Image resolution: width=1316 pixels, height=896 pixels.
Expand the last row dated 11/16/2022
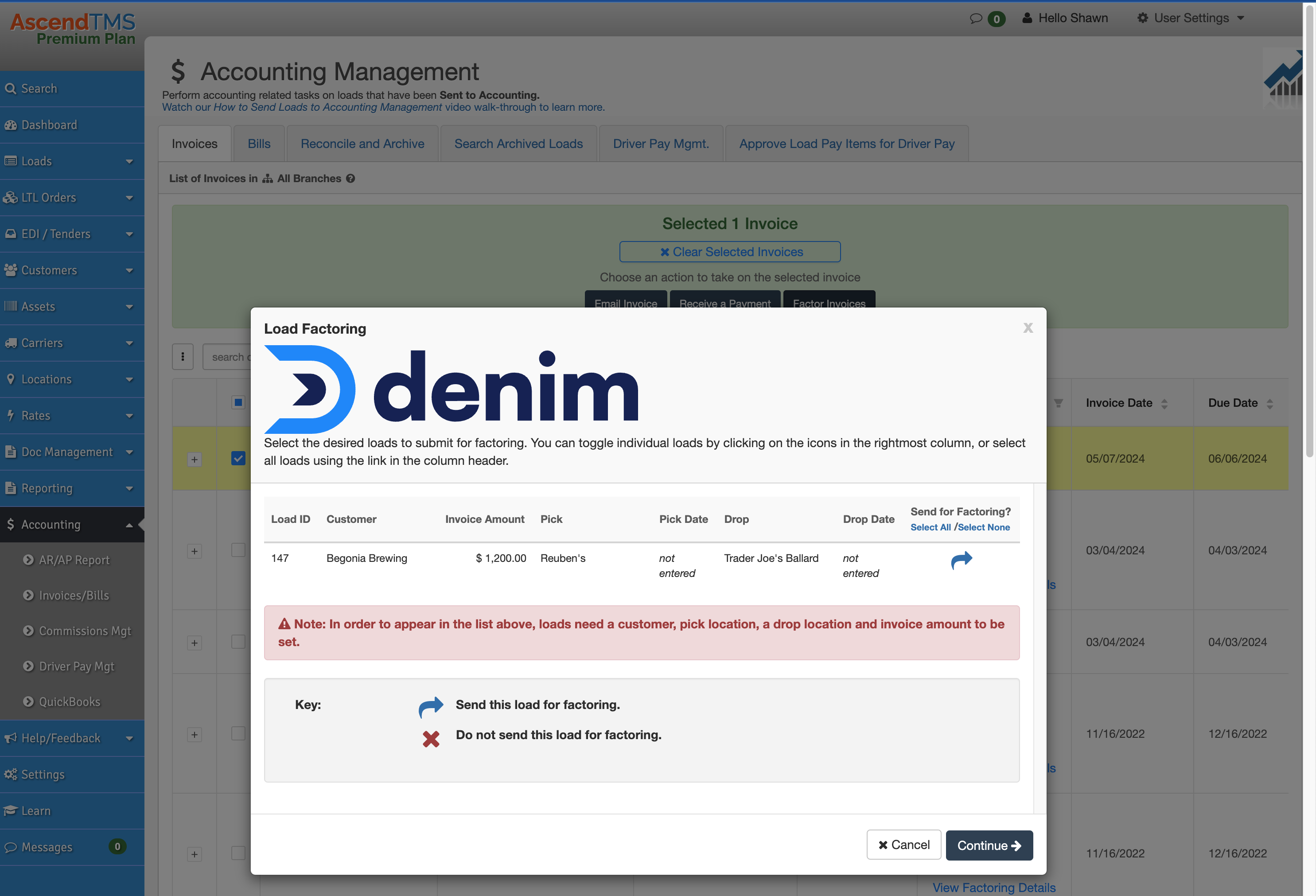point(194,854)
